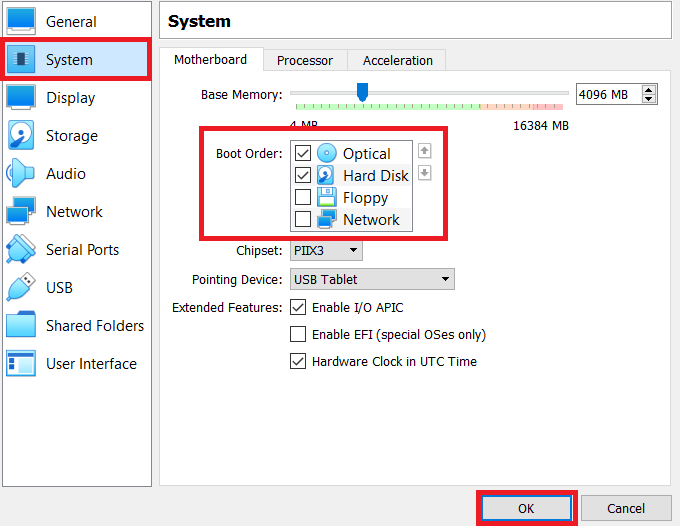
Task: Click the Audio label in sidebar
Action: coord(66,174)
